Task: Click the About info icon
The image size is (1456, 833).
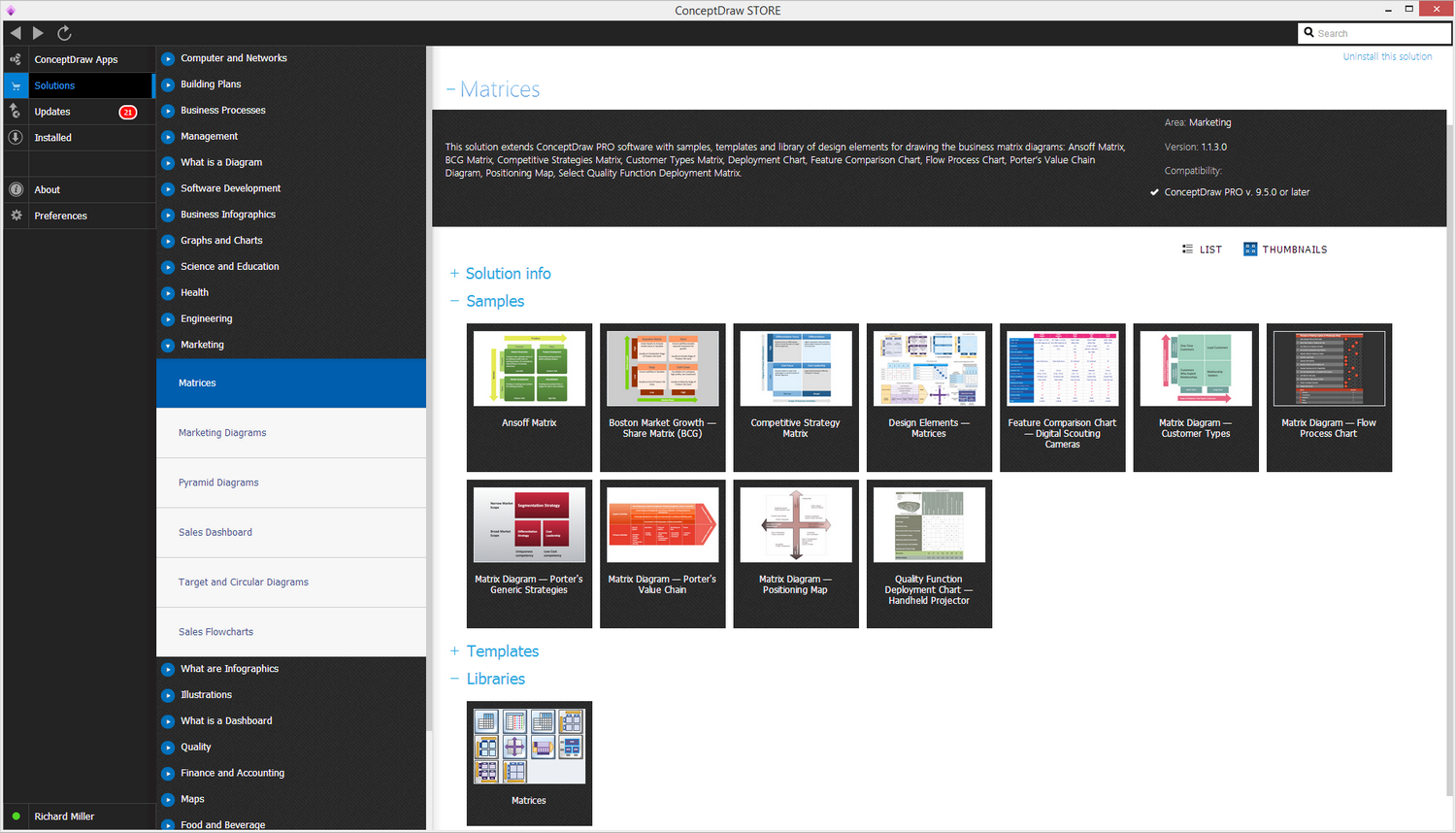Action: click(x=16, y=189)
